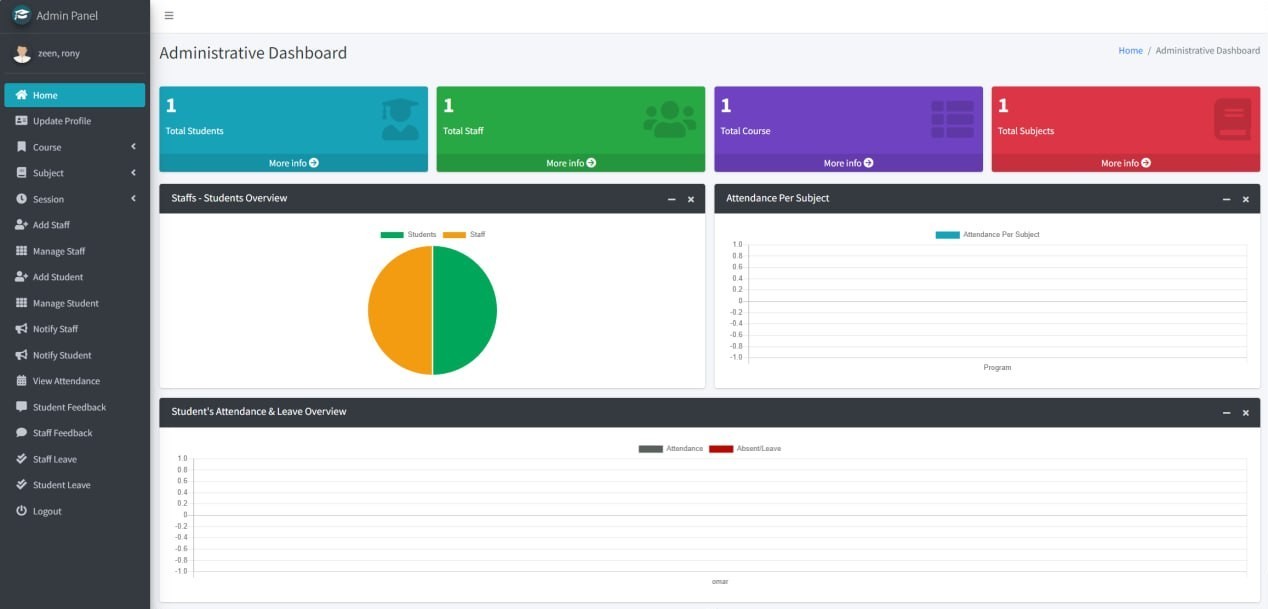Click the Session clock icon
The image size is (1268, 609).
(21, 199)
